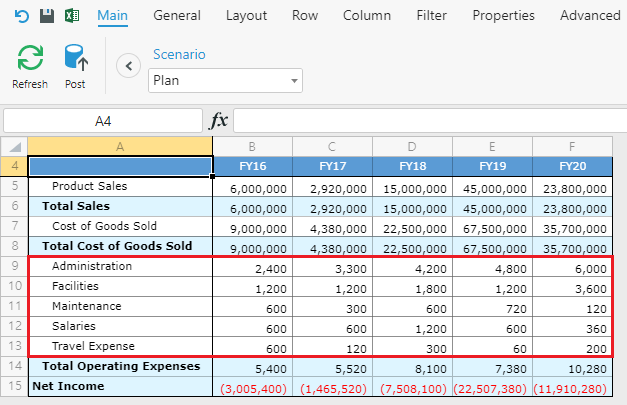This screenshot has height=405, width=627.
Task: Click Net Income FY16 value (3,005,400)
Action: (252, 387)
